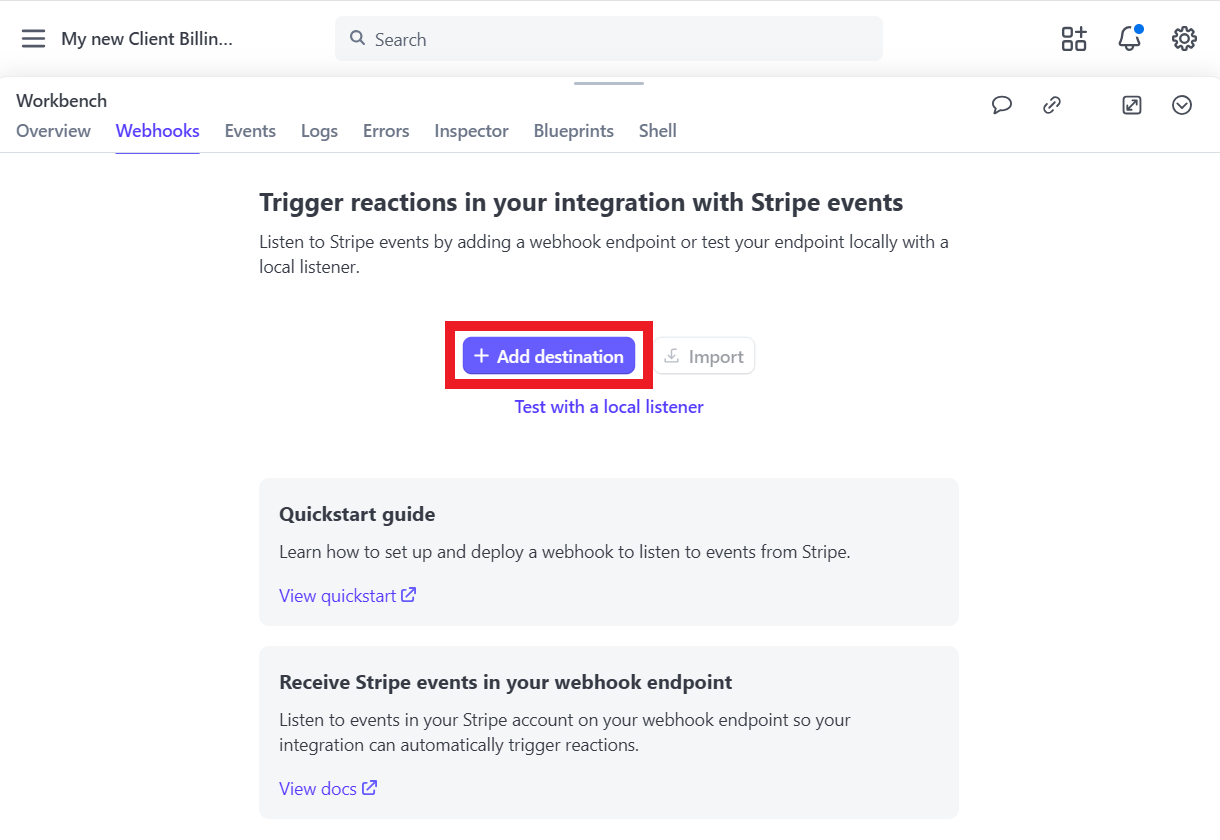Click the Add destination button

click(x=549, y=356)
